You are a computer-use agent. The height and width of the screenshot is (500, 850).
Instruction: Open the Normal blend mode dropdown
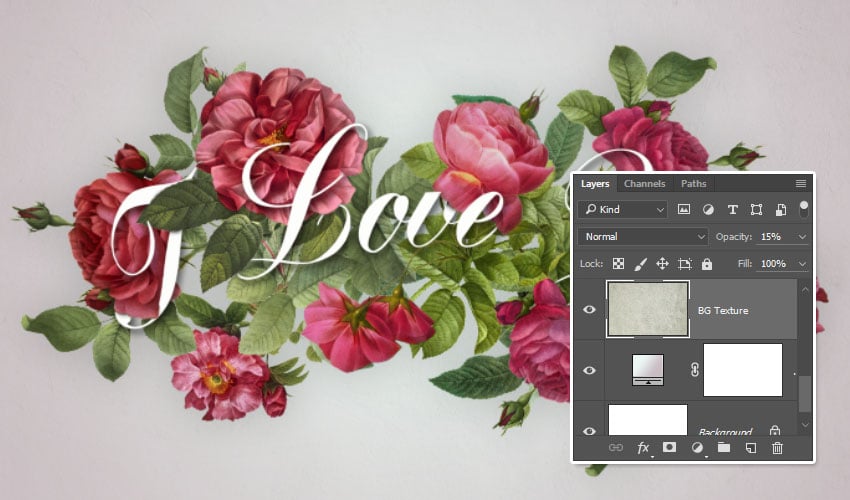(x=643, y=236)
